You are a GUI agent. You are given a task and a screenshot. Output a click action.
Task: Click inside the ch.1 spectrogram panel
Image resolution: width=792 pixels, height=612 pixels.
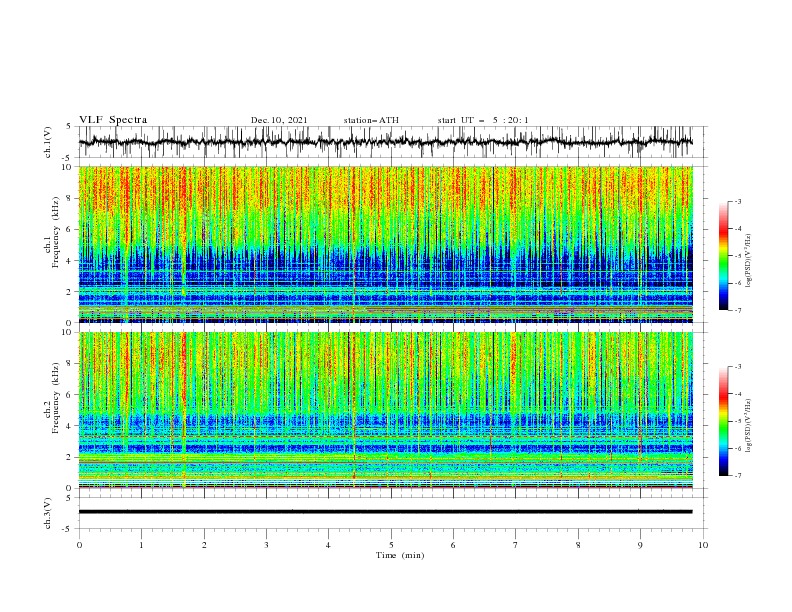click(x=385, y=244)
